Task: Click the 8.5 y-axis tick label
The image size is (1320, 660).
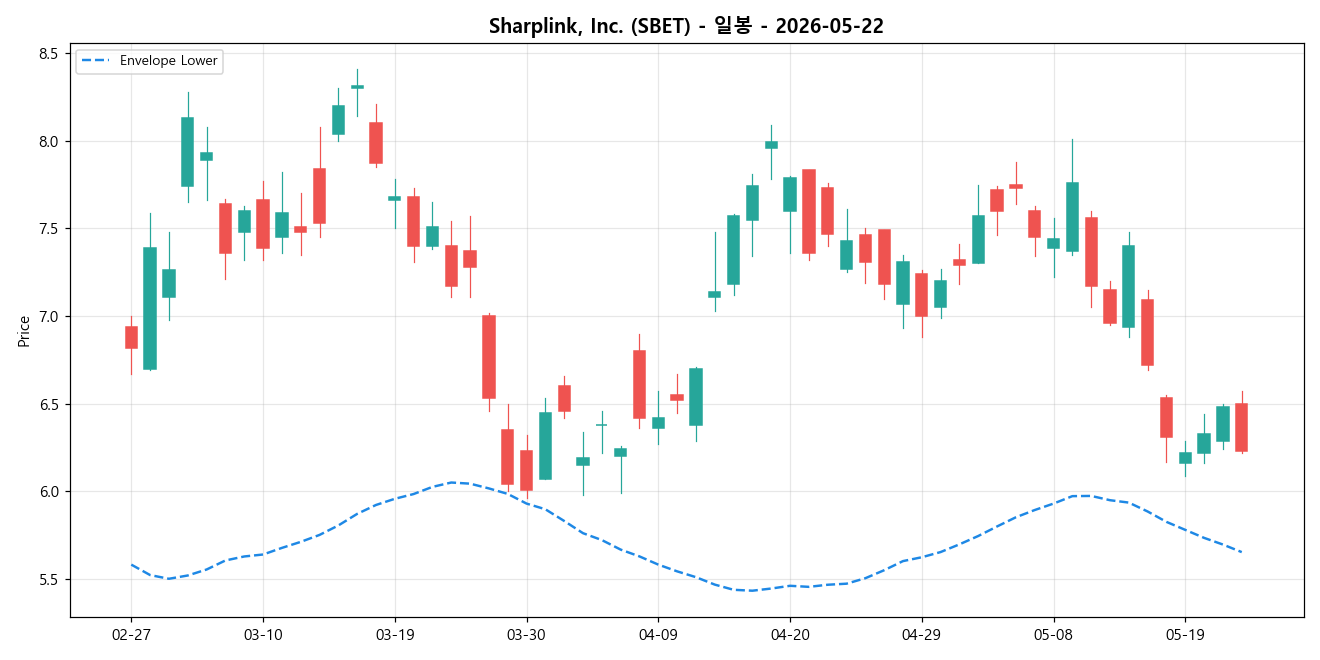Action: (48, 54)
